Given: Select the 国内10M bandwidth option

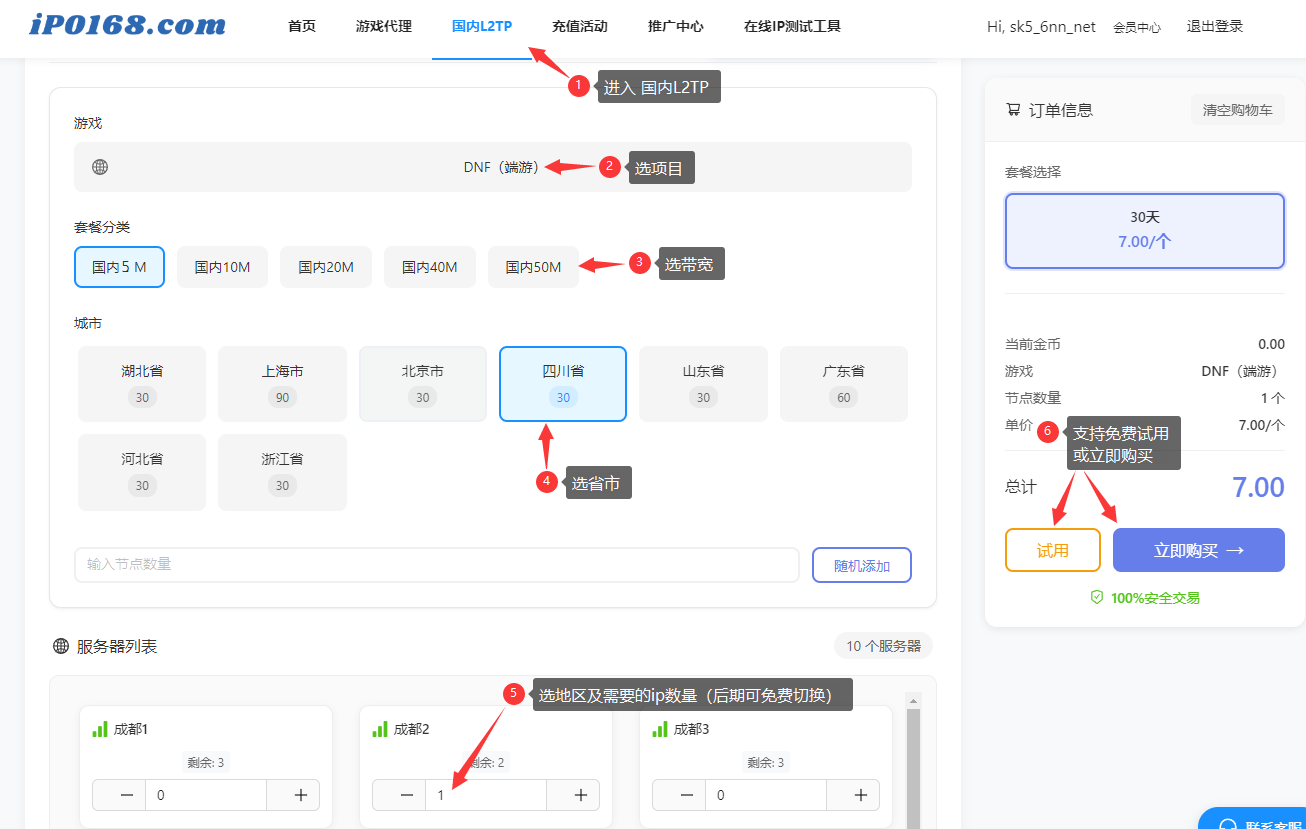Looking at the screenshot, I should pyautogui.click(x=222, y=266).
